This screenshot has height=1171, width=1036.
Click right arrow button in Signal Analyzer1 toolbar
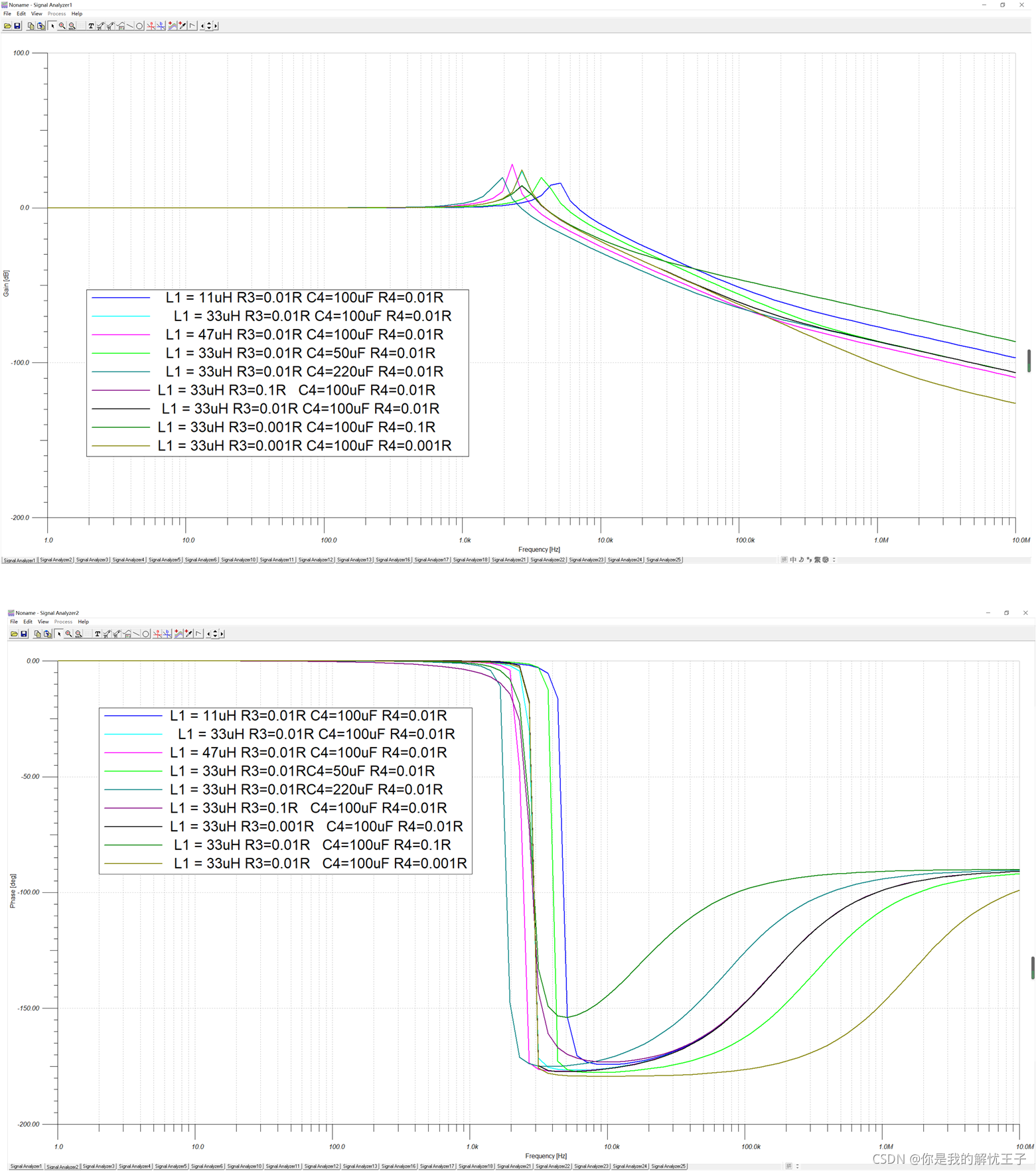coord(216,26)
